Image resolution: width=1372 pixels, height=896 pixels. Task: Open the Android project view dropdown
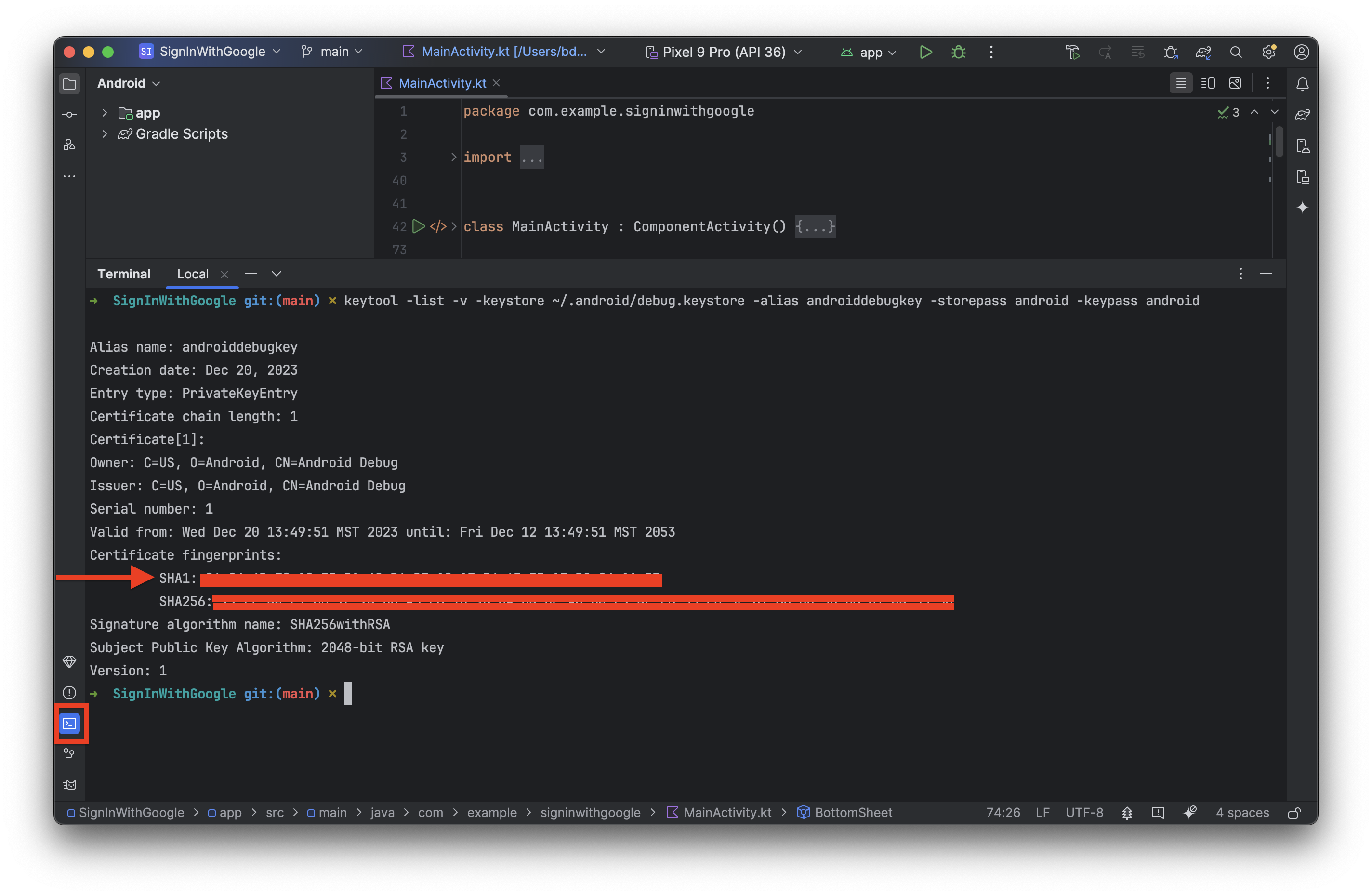tap(128, 83)
